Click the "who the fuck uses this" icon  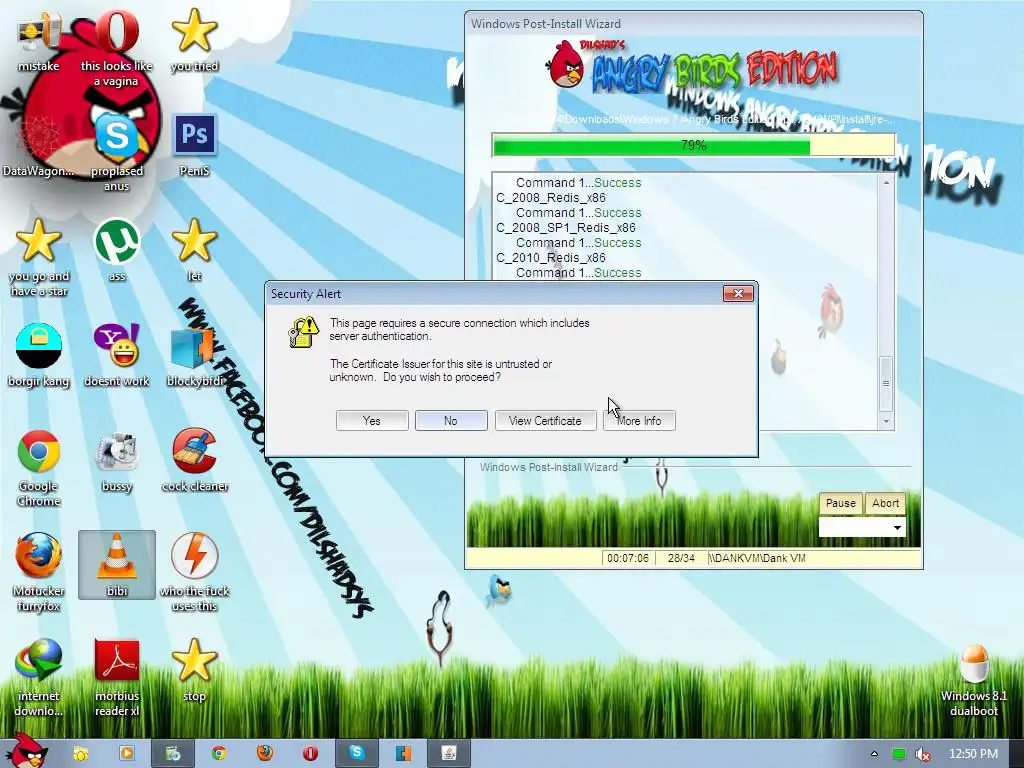[x=195, y=572]
